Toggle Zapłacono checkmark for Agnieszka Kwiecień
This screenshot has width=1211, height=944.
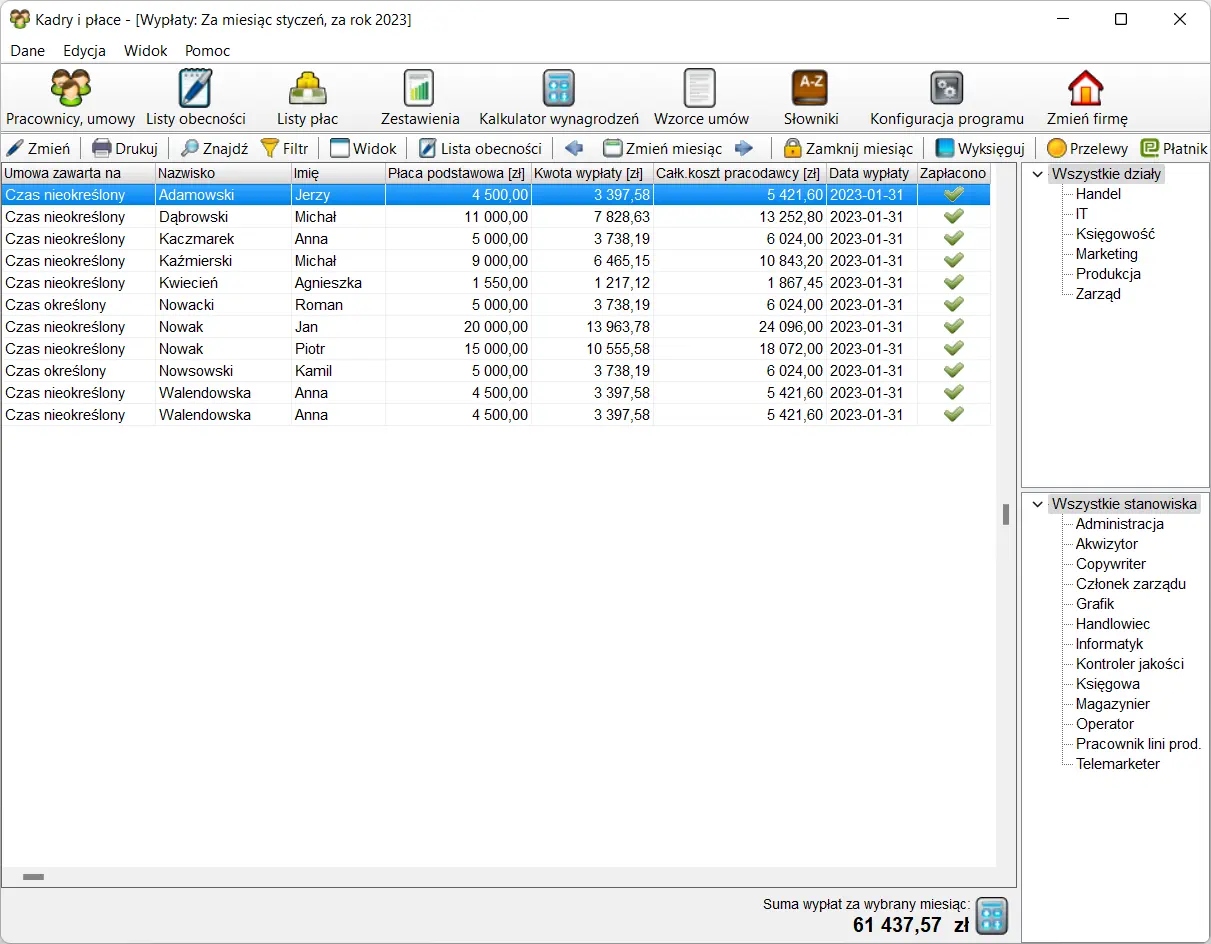click(953, 283)
